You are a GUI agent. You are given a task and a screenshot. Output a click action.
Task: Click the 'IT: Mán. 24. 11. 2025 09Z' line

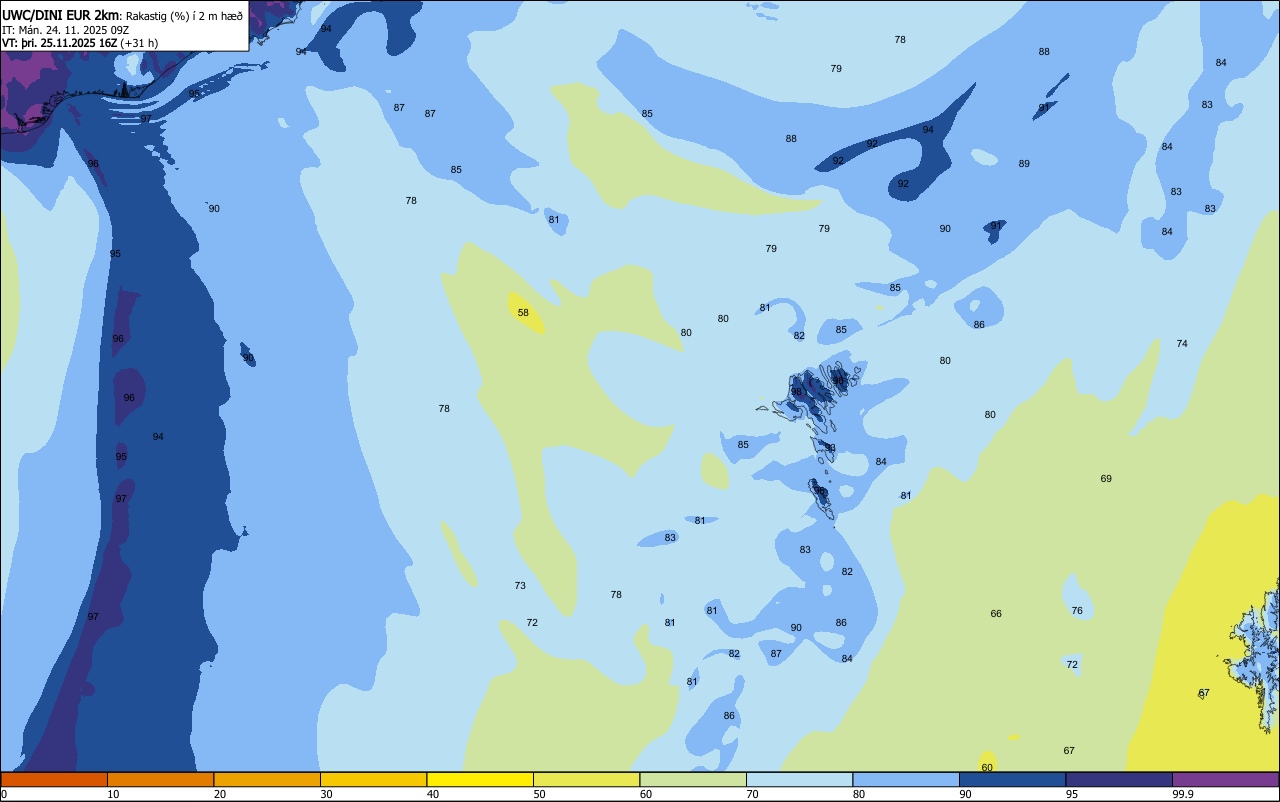click(x=66, y=30)
